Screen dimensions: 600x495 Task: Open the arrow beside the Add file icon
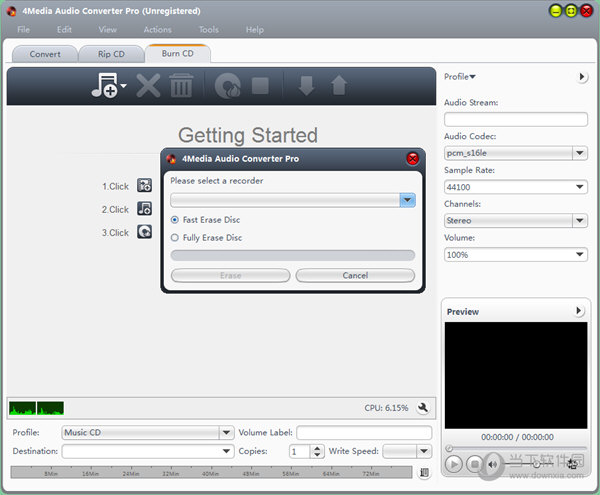pyautogui.click(x=123, y=86)
